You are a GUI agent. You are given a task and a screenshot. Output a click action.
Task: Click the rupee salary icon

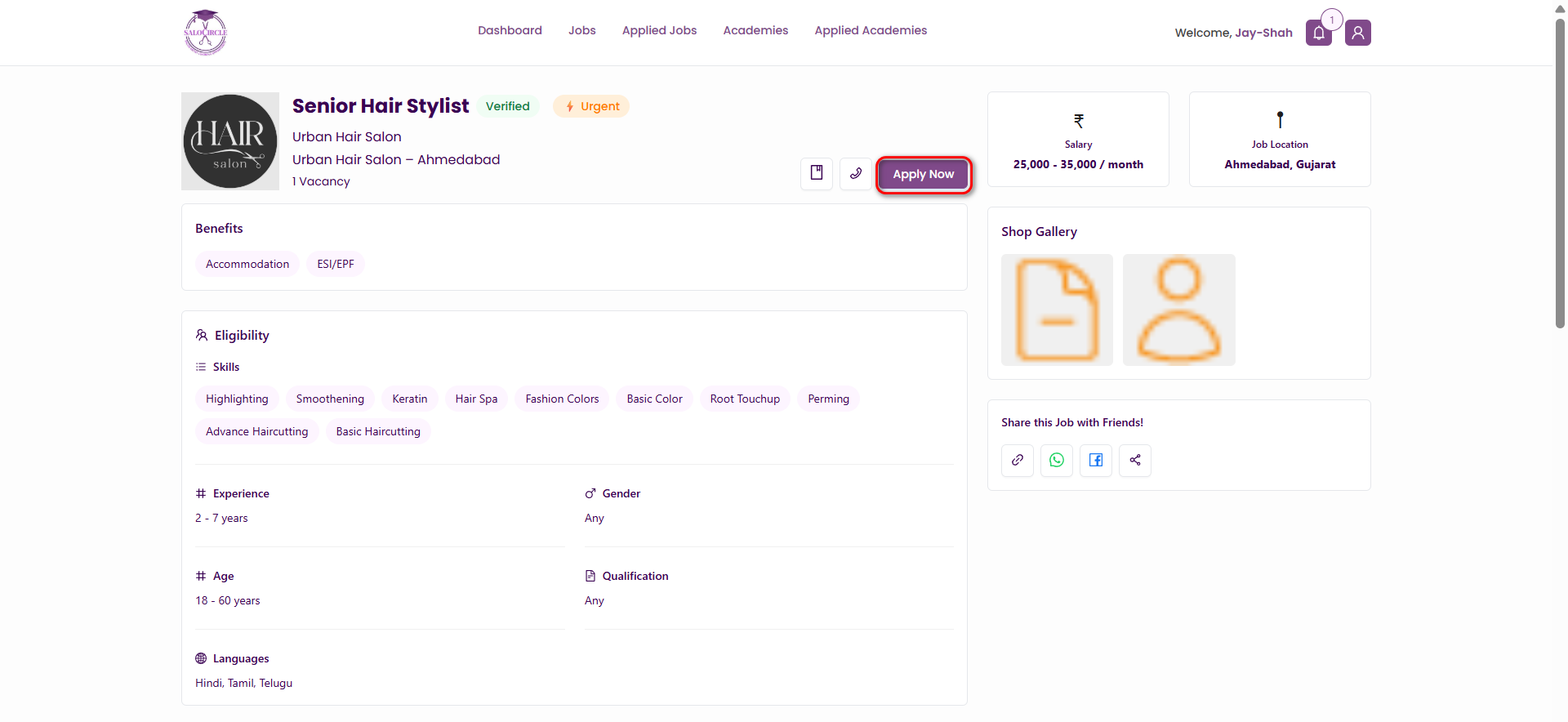[1079, 121]
